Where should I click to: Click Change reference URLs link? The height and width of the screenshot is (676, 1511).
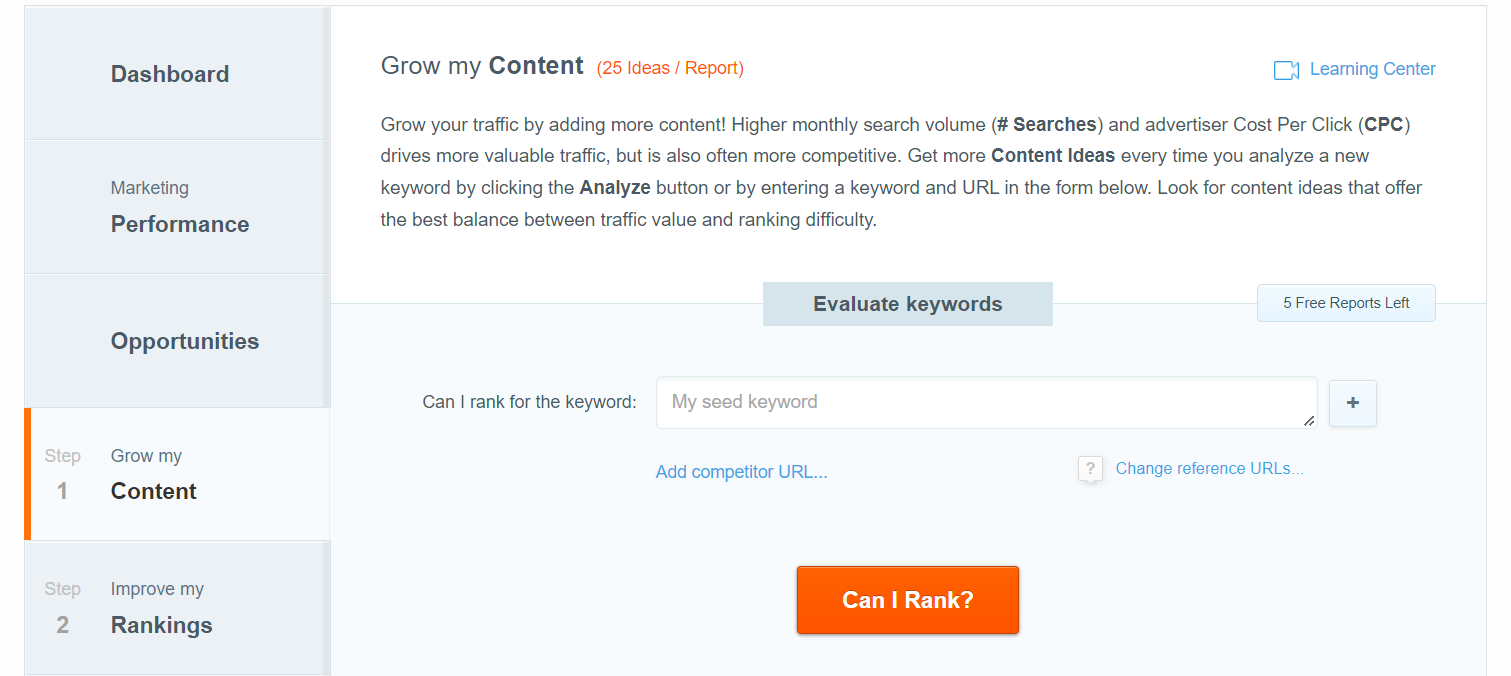coord(1210,468)
